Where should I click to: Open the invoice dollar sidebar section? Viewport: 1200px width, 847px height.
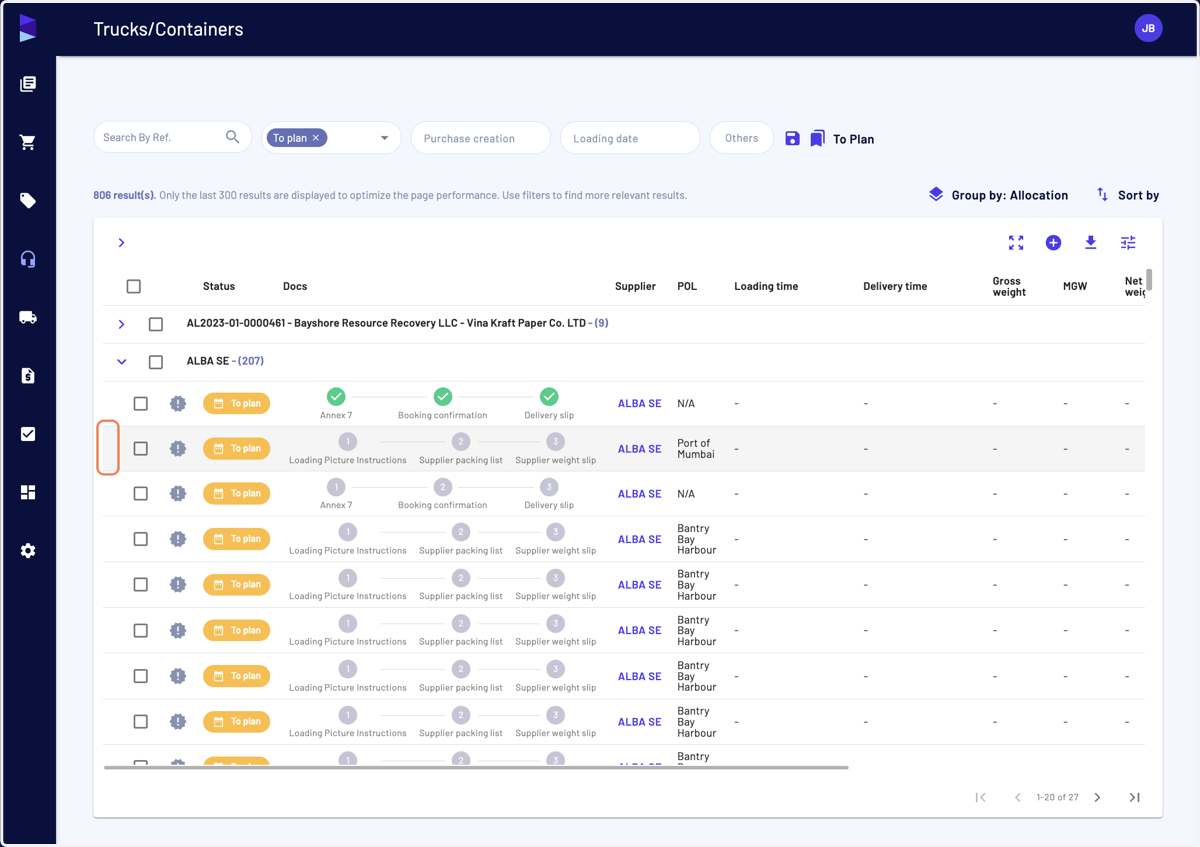(x=28, y=376)
